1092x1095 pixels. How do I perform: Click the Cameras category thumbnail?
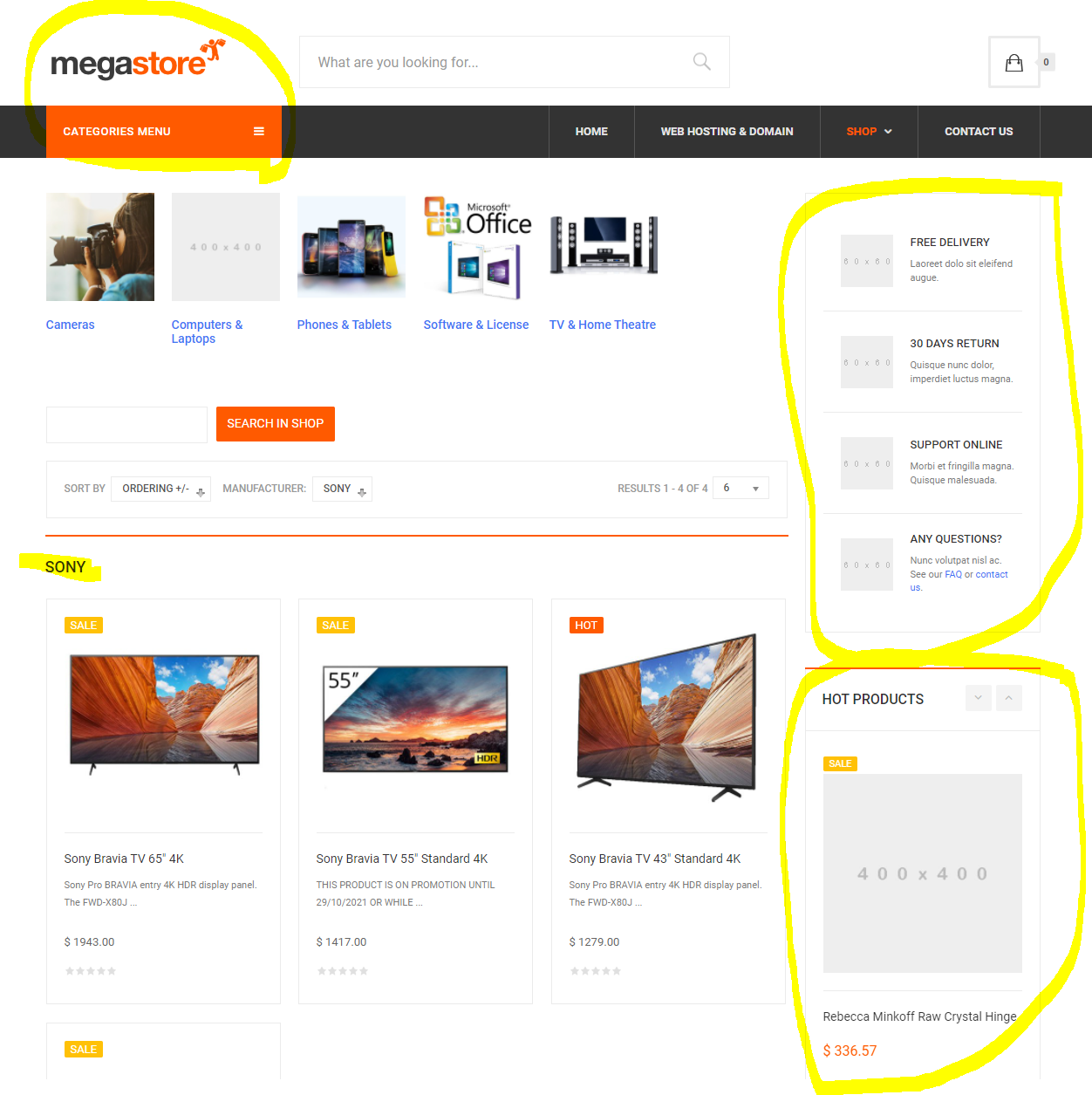click(100, 247)
